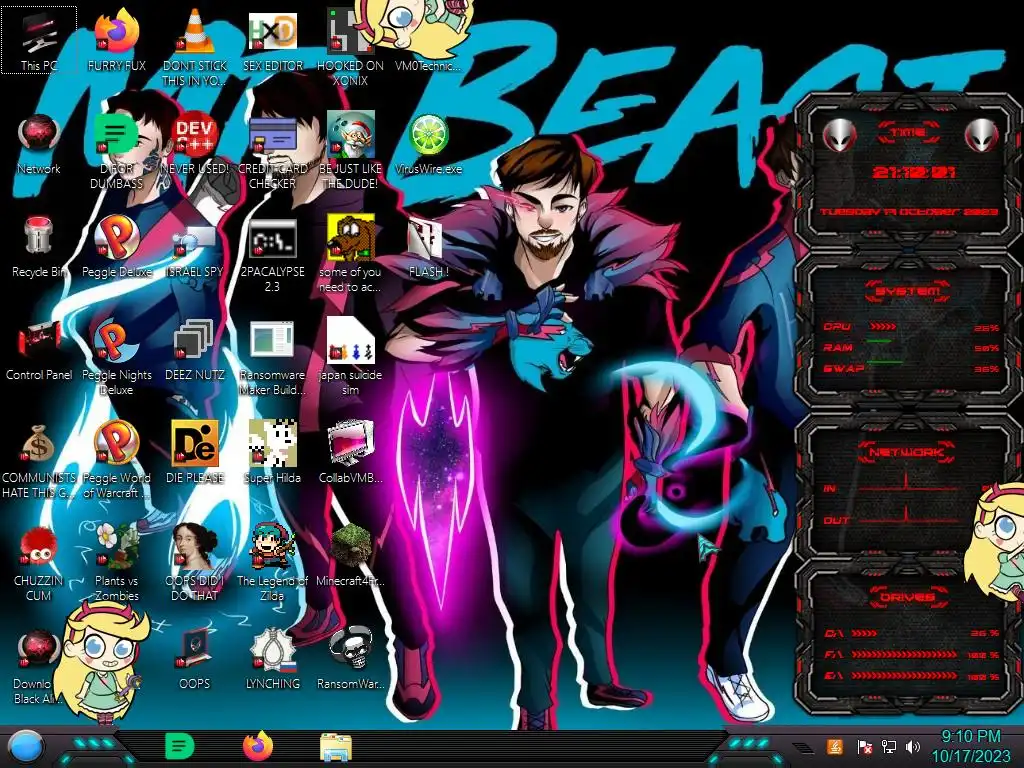Launch The Legend of Zilda shortcut

[273, 563]
